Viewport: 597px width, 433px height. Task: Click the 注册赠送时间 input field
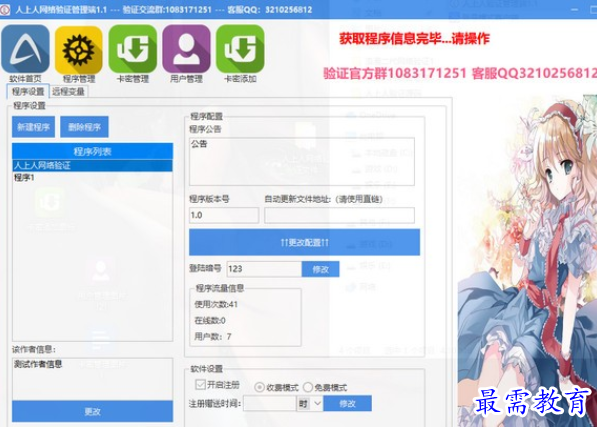(270, 404)
